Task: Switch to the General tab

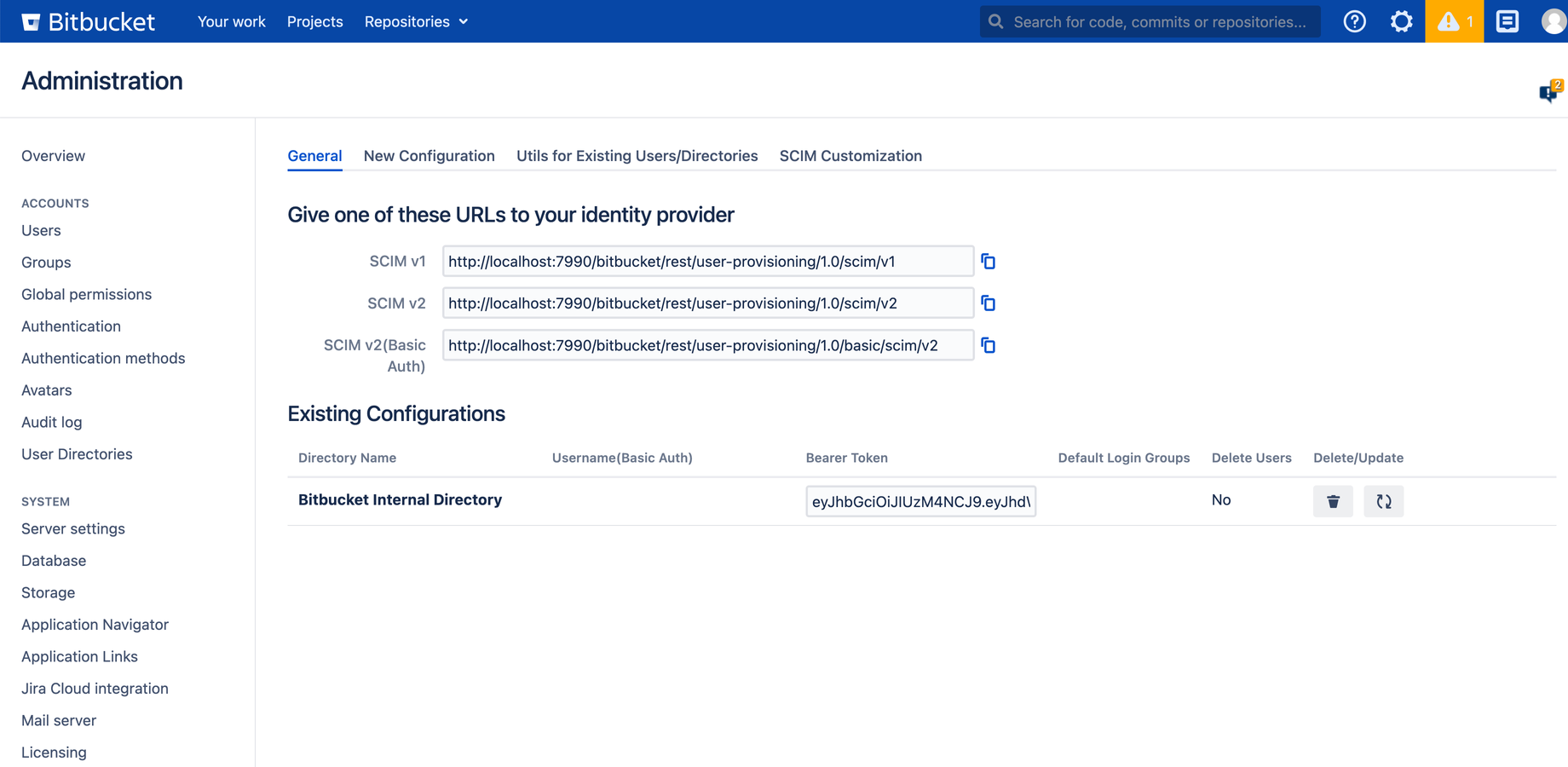Action: coord(314,156)
